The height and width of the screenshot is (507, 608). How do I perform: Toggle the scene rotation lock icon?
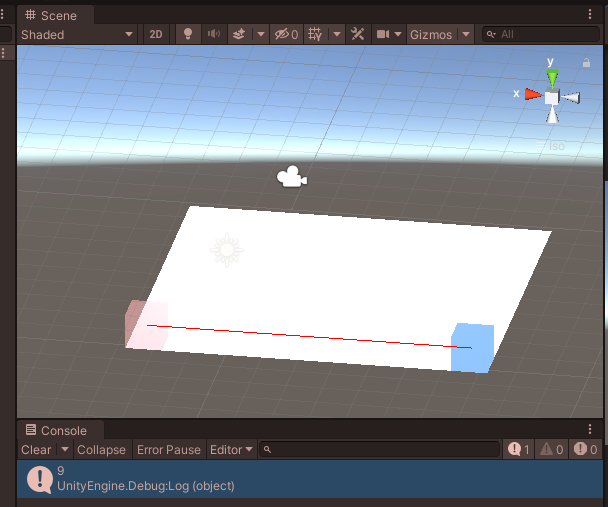[x=586, y=62]
